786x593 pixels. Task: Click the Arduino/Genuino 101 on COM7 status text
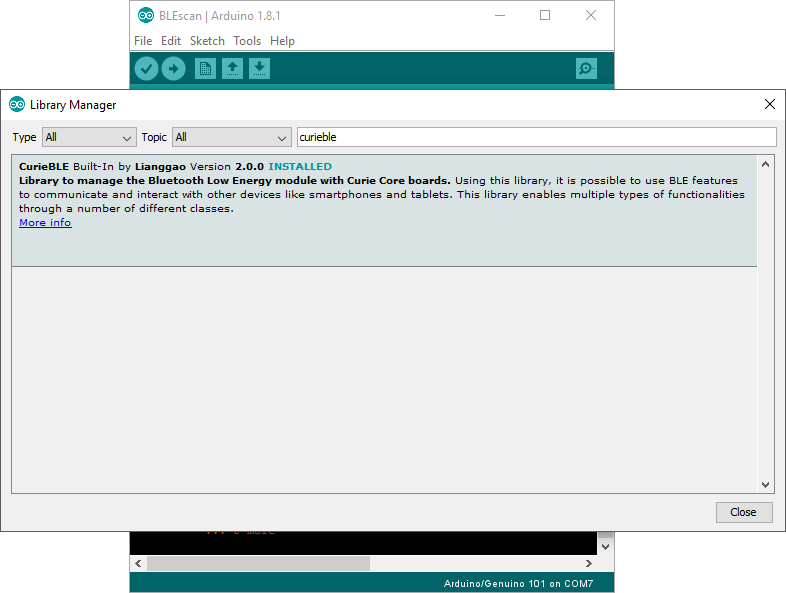(x=518, y=583)
